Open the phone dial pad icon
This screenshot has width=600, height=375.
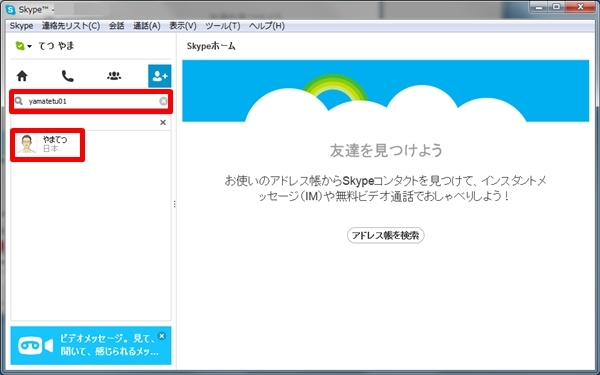click(x=68, y=76)
